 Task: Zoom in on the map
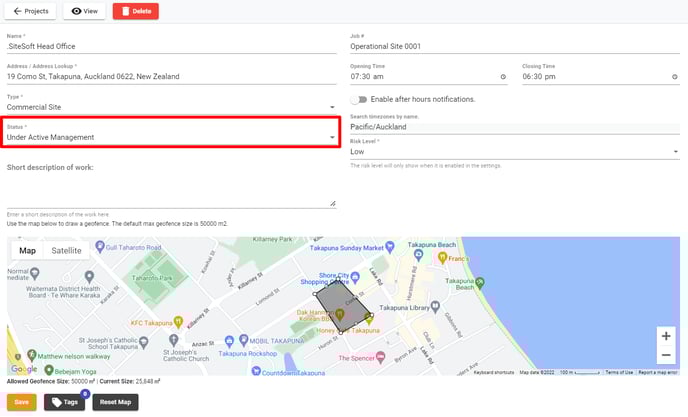[x=666, y=336]
